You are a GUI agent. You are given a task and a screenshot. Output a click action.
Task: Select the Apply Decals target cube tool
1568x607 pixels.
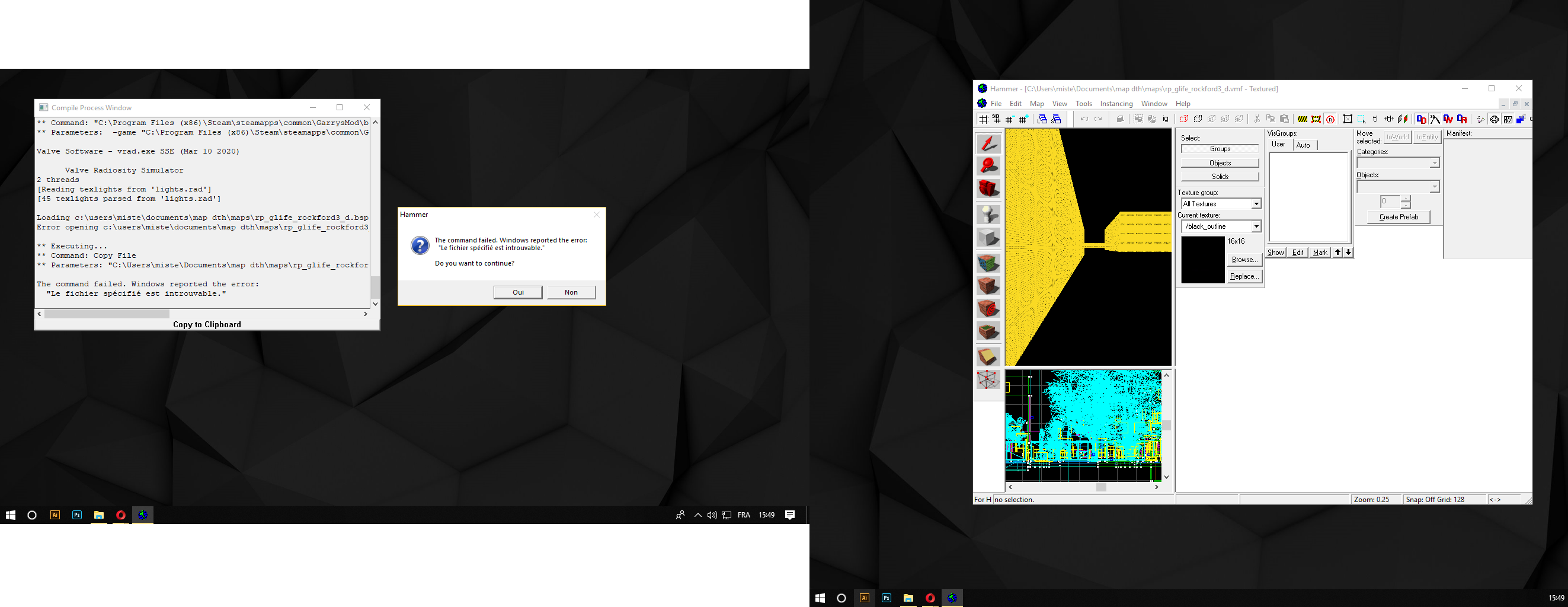point(988,309)
